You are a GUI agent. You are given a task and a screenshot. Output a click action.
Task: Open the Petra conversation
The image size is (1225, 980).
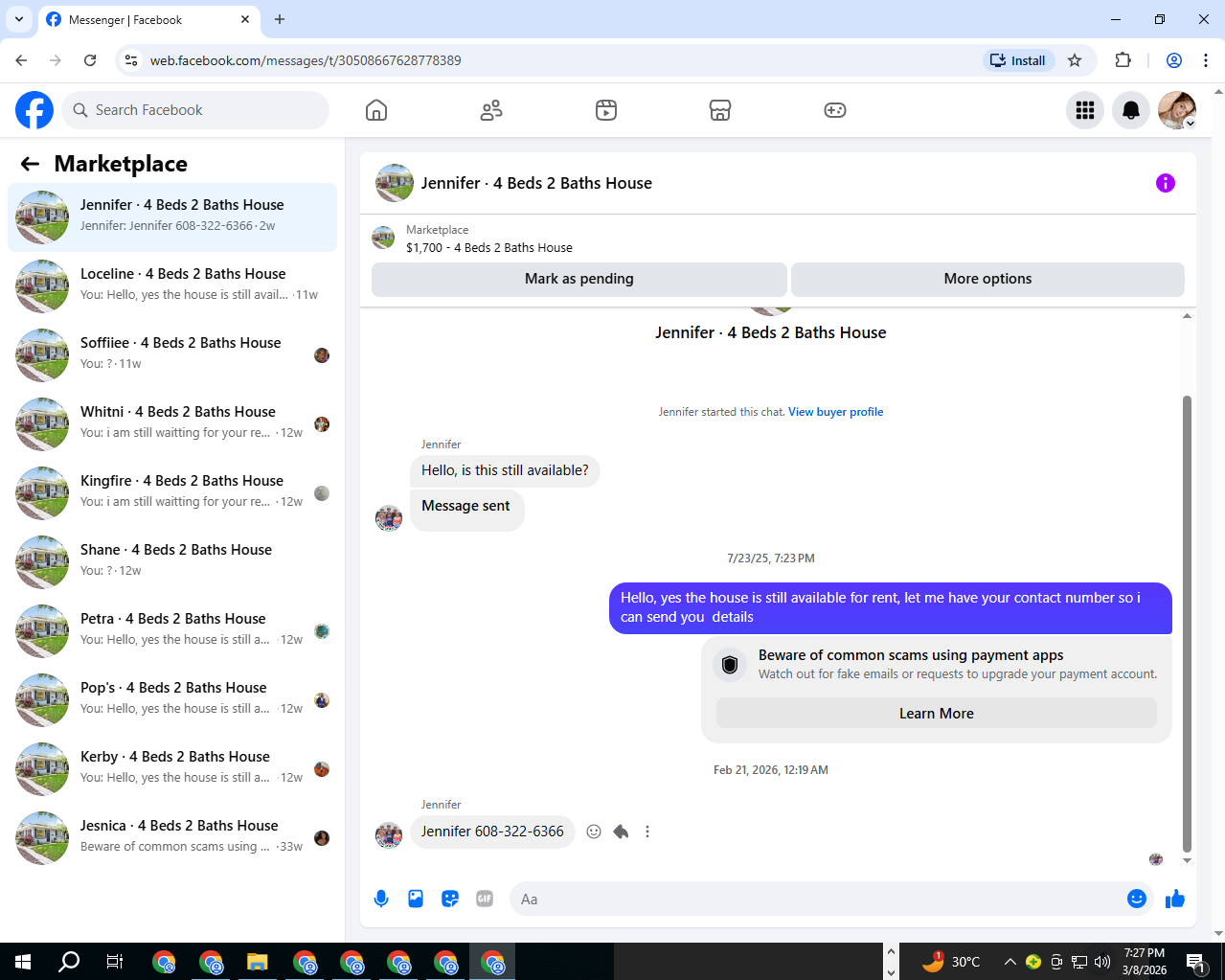pos(172,631)
